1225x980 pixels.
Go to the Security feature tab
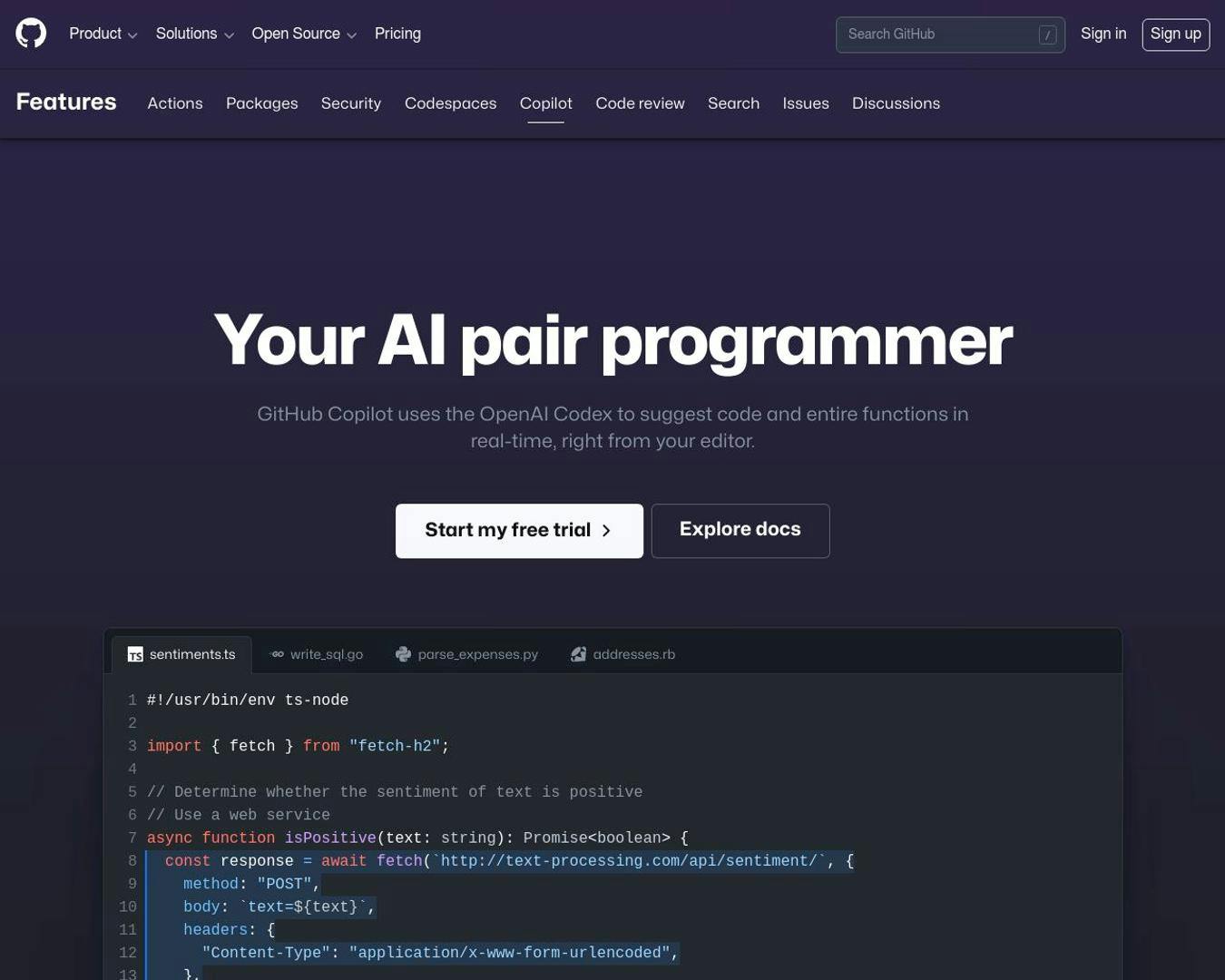(x=351, y=103)
